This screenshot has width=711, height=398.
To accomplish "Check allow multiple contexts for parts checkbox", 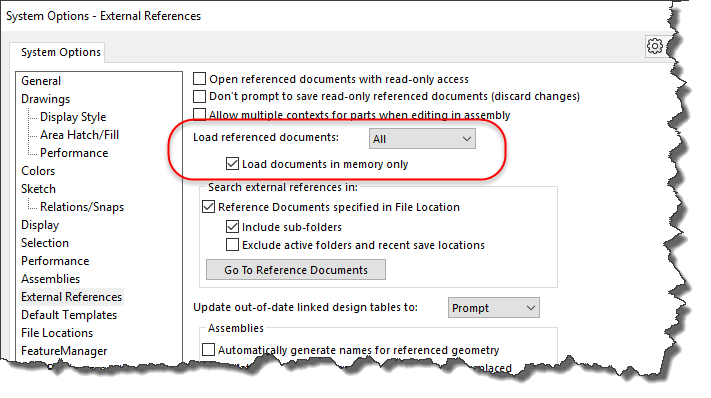I will point(200,114).
